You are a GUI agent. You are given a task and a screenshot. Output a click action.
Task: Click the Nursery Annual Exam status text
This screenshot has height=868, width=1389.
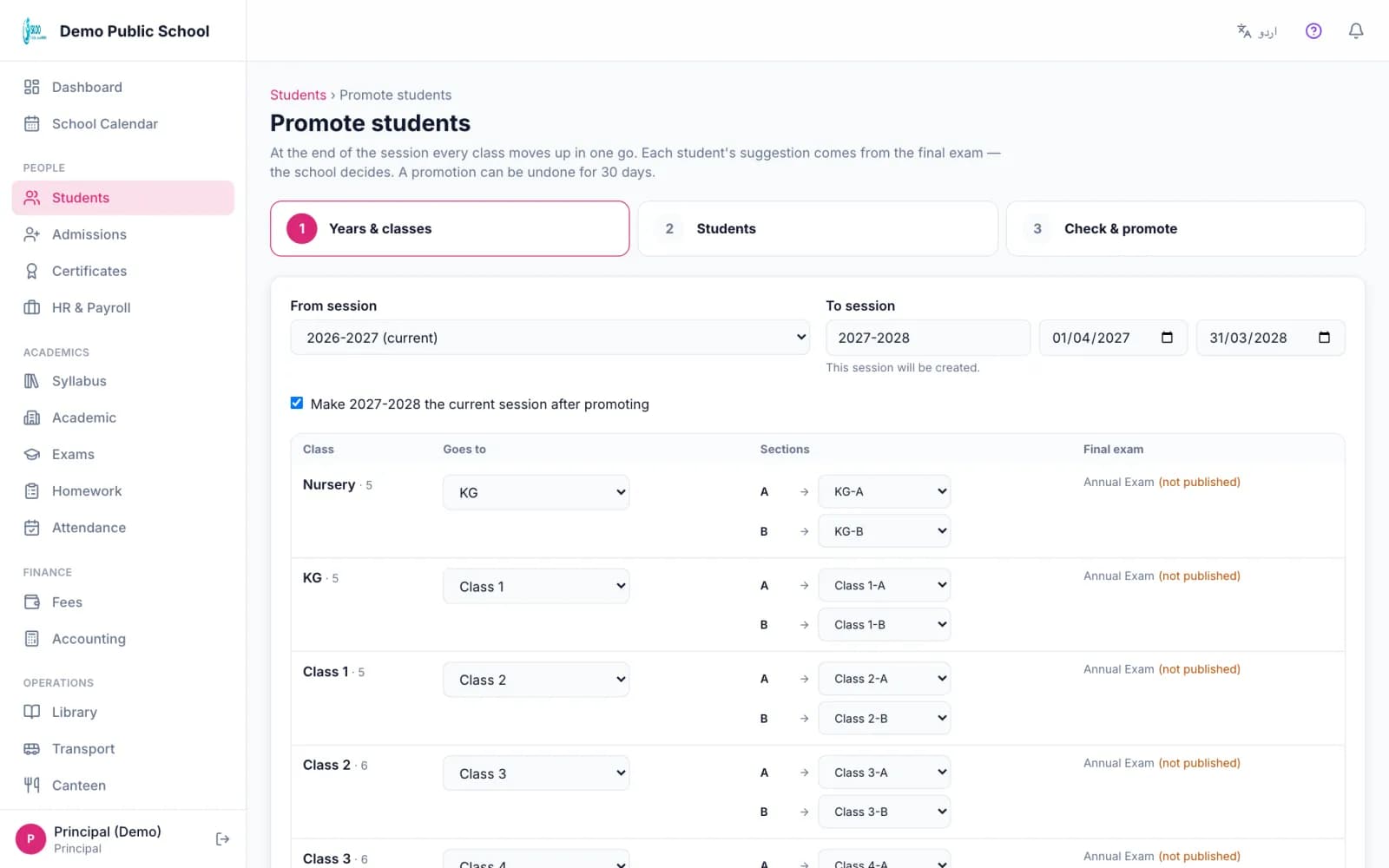coord(1162,482)
